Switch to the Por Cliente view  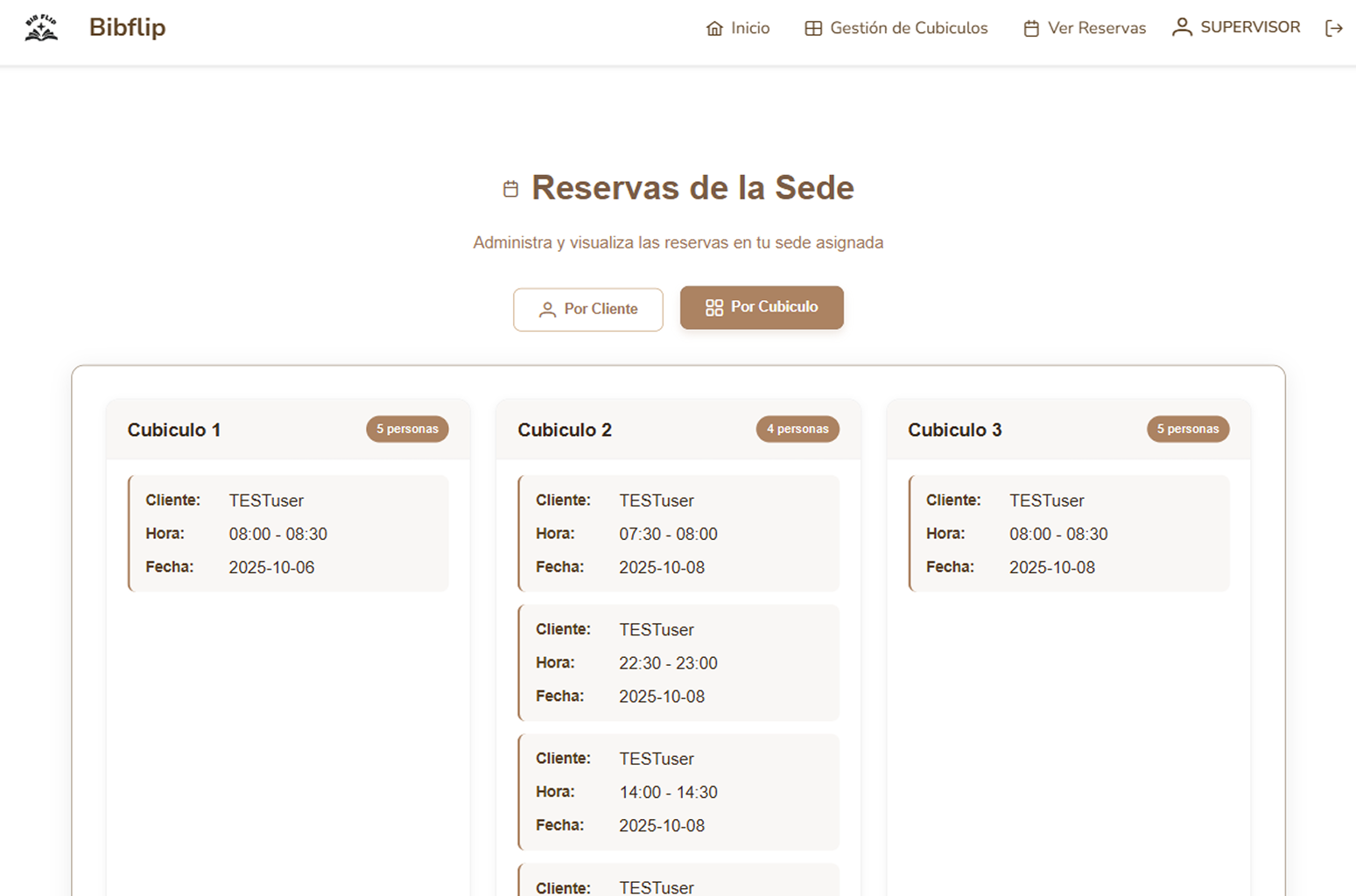coord(588,309)
